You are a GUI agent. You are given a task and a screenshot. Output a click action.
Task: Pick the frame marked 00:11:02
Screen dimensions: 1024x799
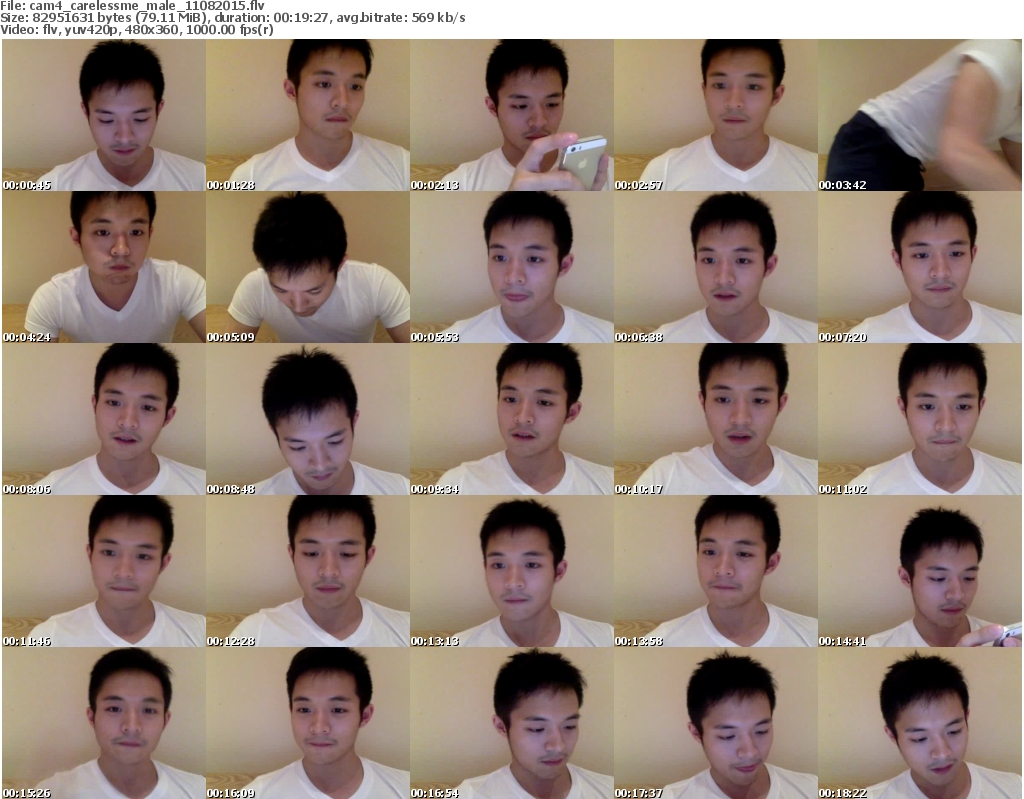[920, 419]
